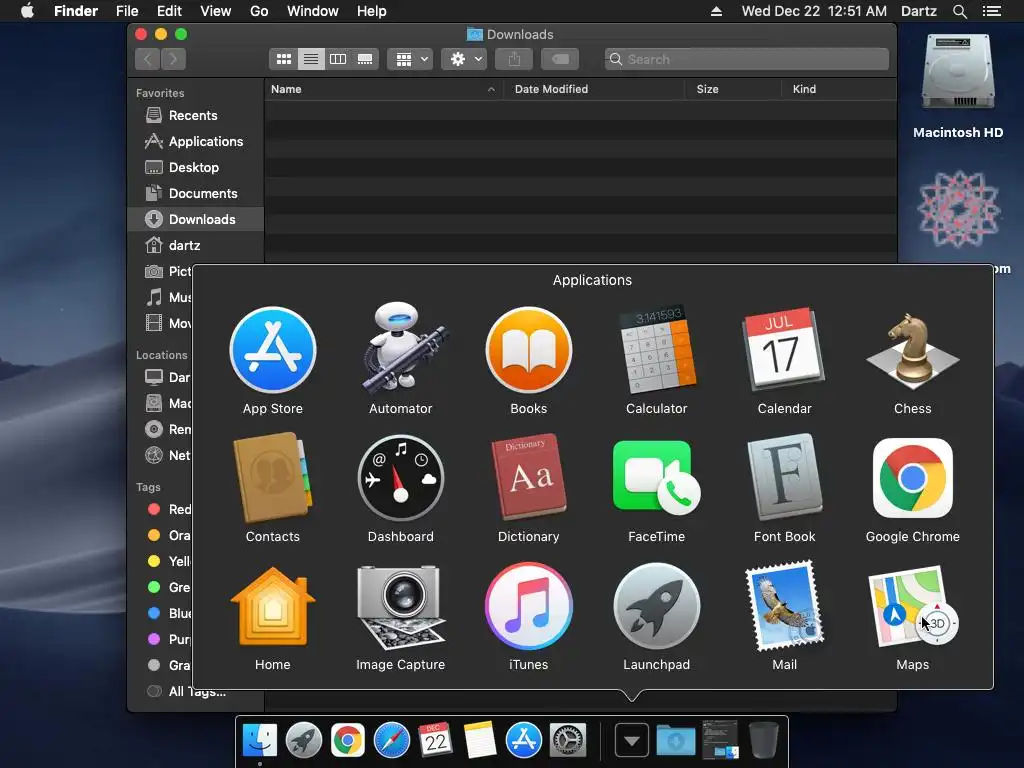Open App Store from Applications stack
The image size is (1024, 768).
[273, 350]
